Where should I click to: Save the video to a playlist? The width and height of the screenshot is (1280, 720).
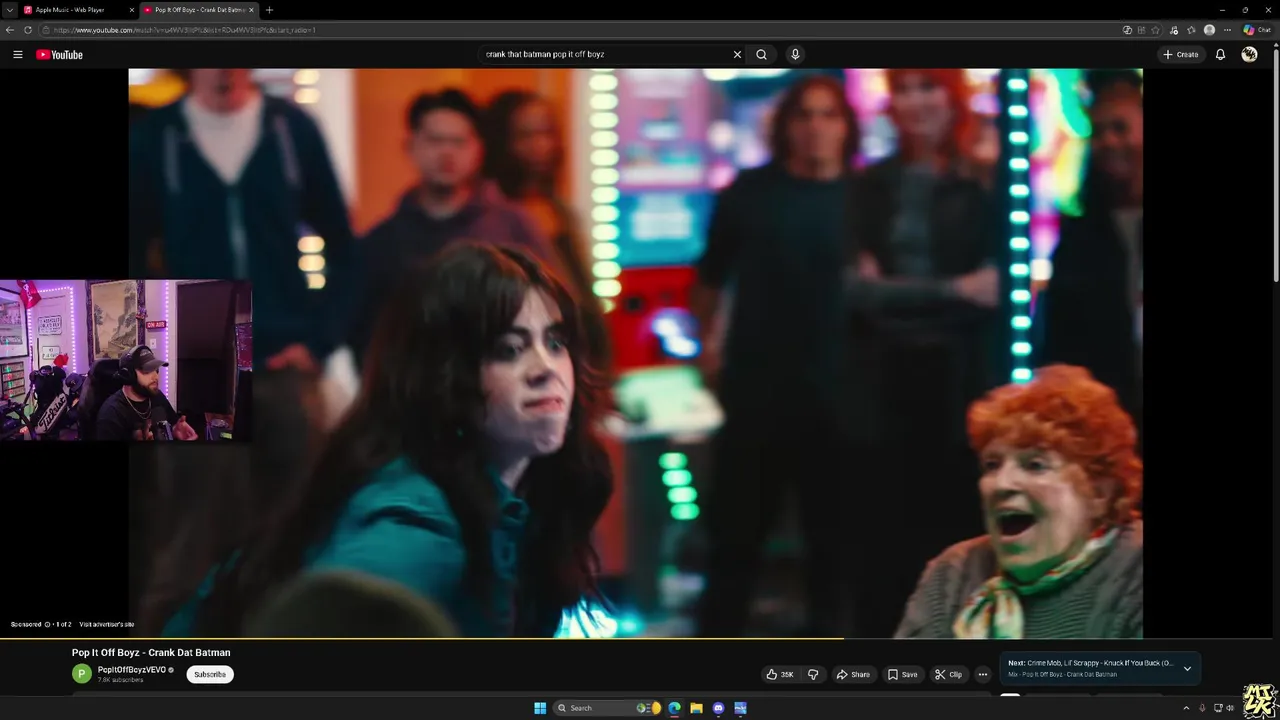[x=902, y=674]
